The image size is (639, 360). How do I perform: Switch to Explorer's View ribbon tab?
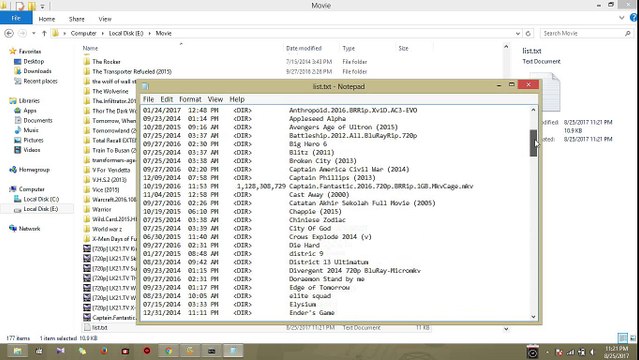[105, 19]
